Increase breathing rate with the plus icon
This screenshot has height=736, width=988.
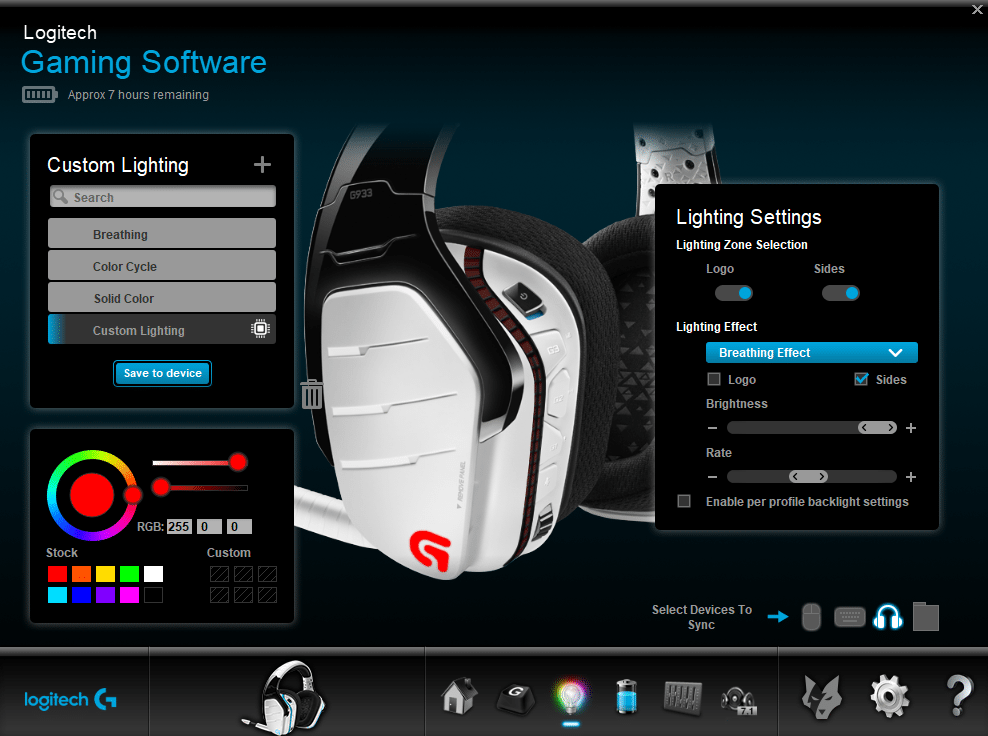910,477
